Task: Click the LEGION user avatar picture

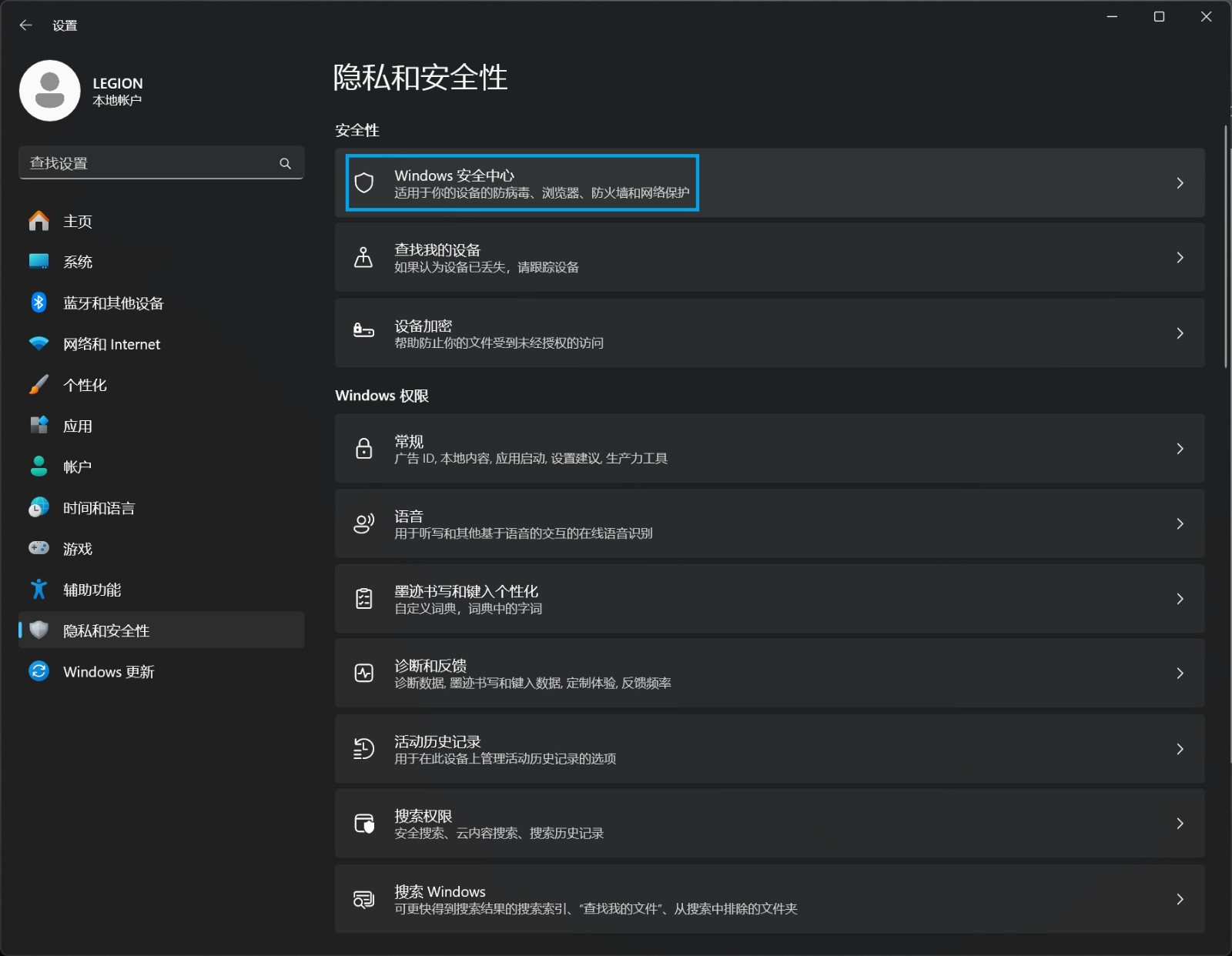Action: tap(50, 91)
